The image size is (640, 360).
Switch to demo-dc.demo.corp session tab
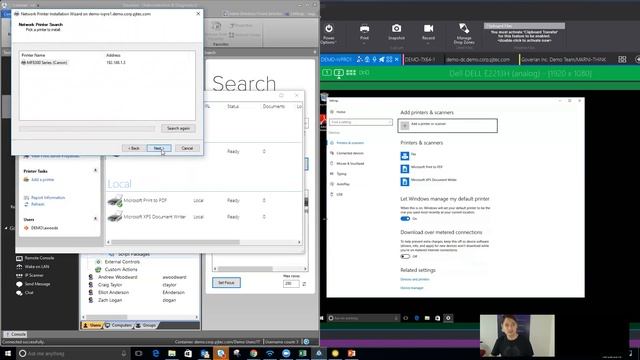pos(478,60)
